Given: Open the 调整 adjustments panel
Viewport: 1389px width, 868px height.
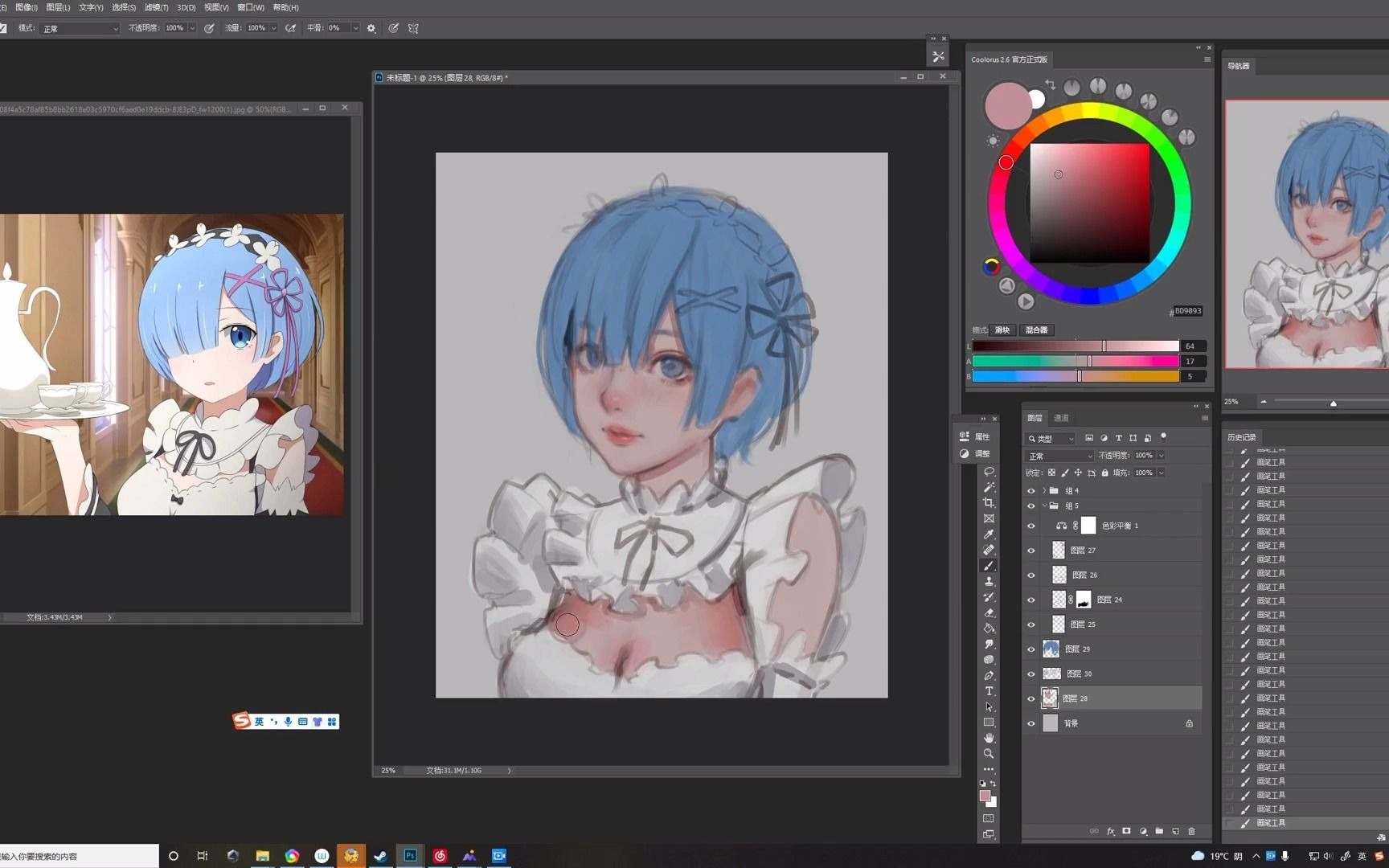Looking at the screenshot, I should 975,454.
